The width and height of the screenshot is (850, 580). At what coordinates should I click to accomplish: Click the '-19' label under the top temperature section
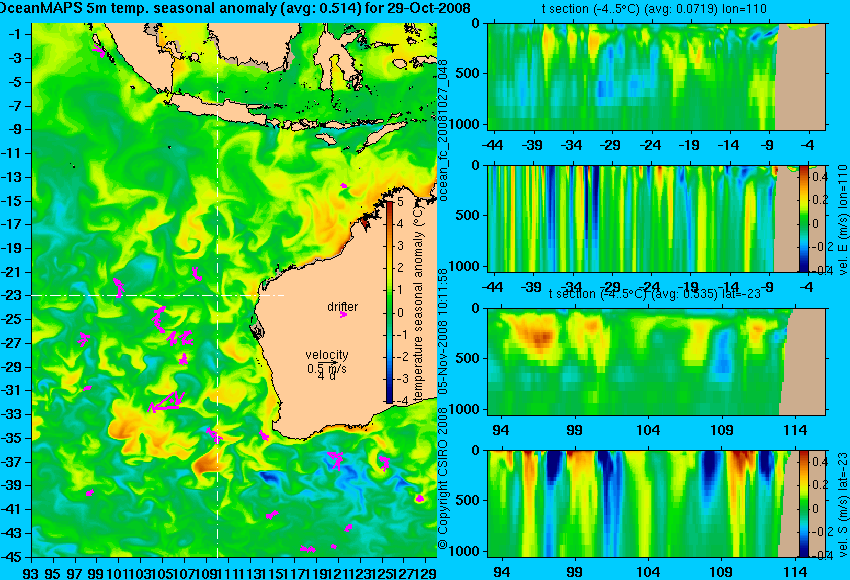pos(689,145)
